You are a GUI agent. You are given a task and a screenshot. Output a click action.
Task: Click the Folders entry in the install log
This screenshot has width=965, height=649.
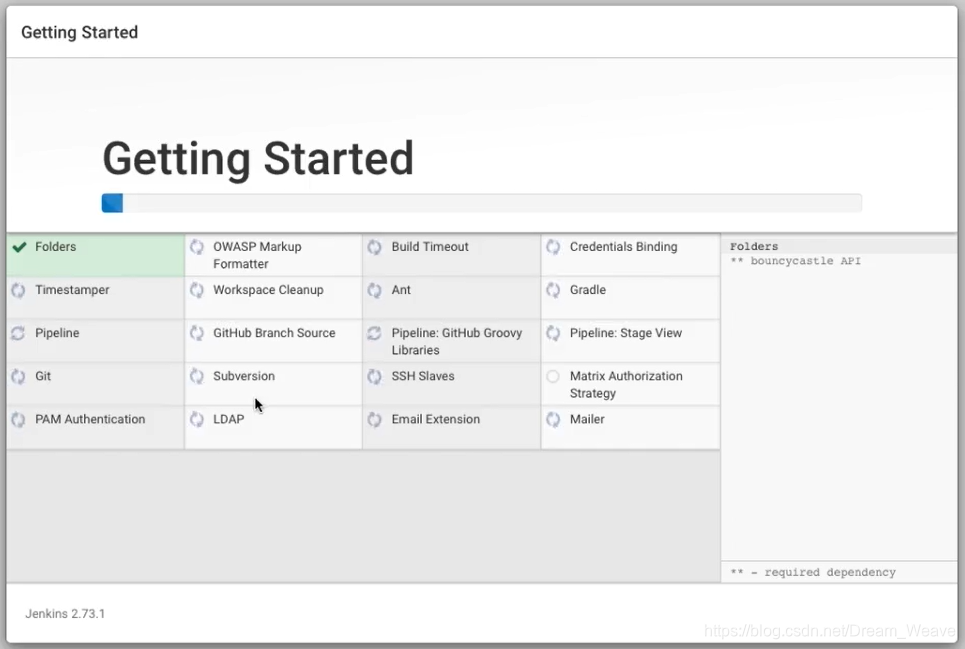754,247
